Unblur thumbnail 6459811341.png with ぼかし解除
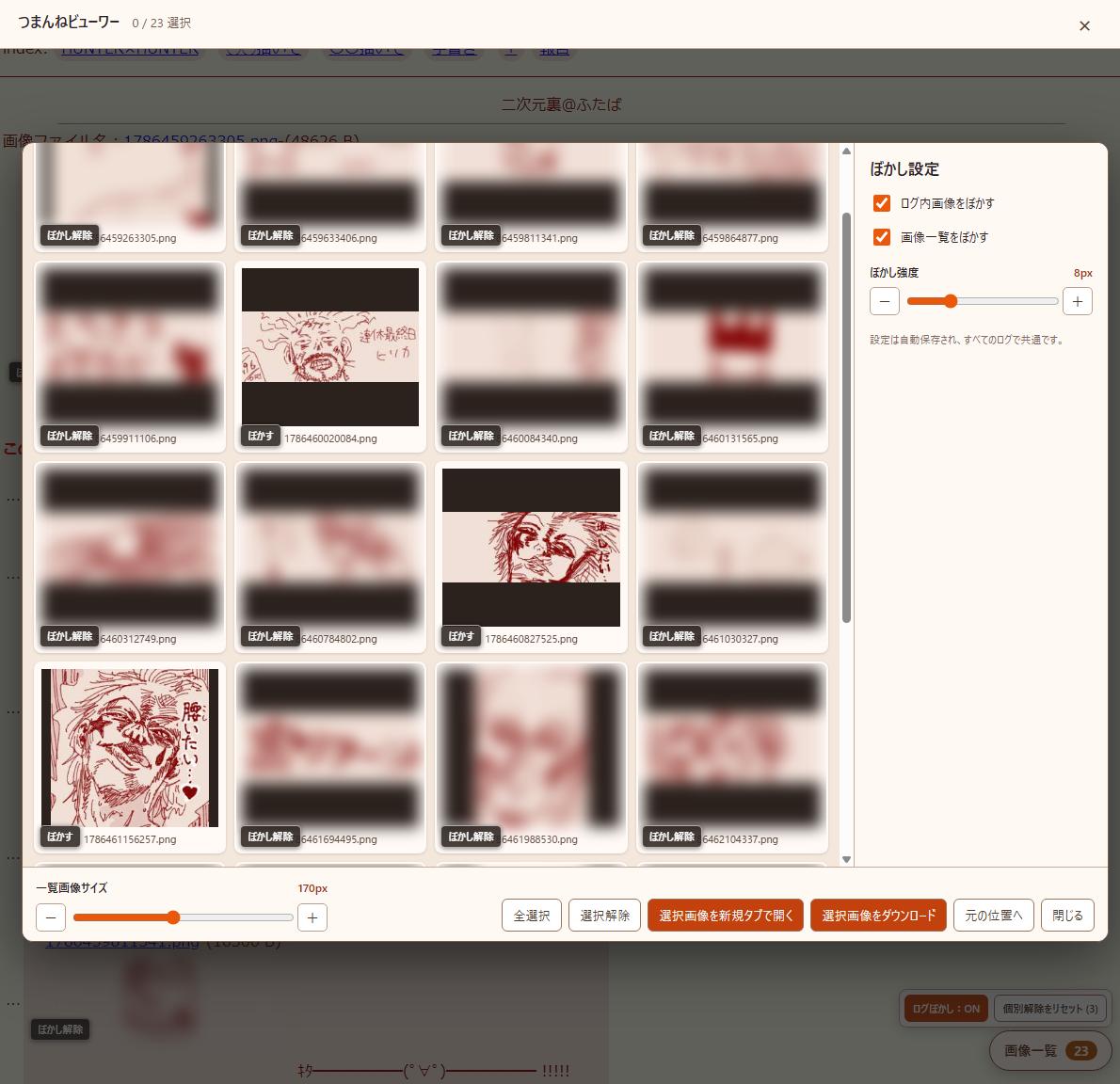 coord(471,235)
